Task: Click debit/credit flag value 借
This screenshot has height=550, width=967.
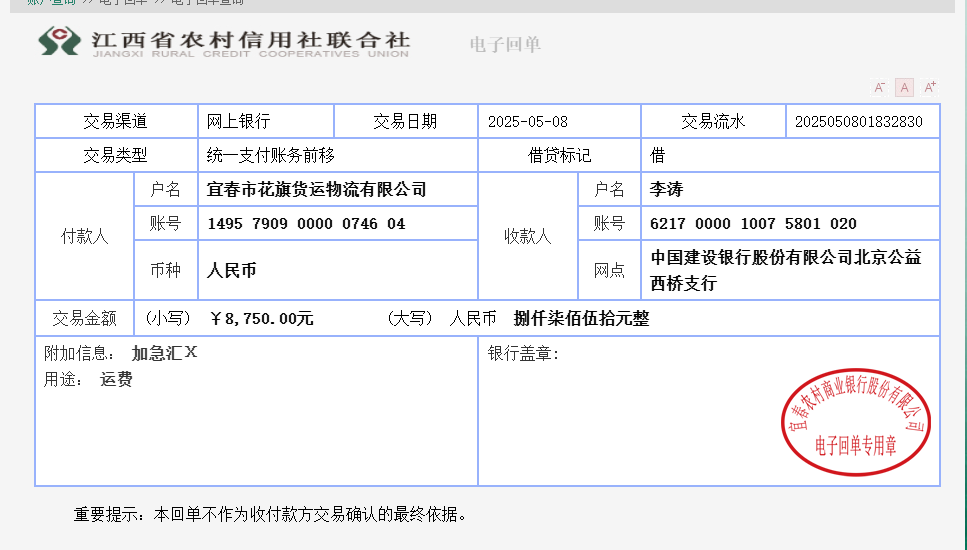Action: point(657,155)
